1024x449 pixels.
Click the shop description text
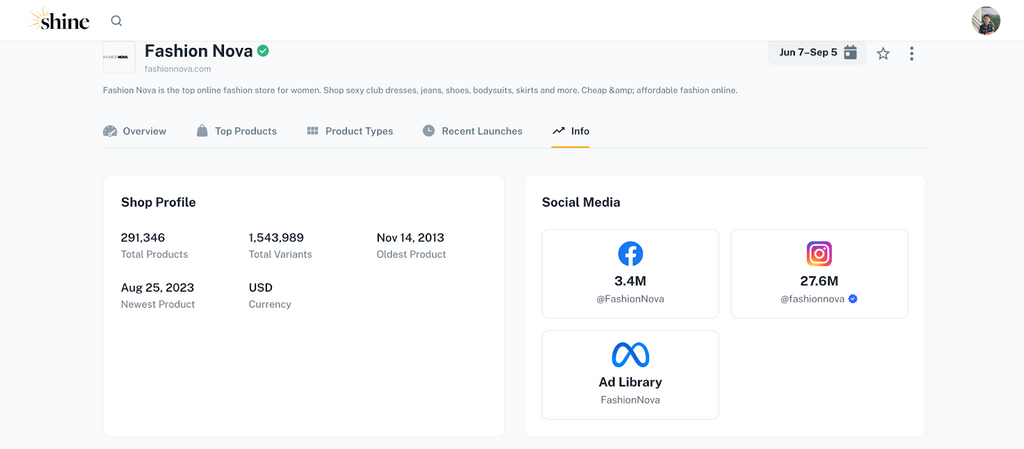[x=420, y=91]
